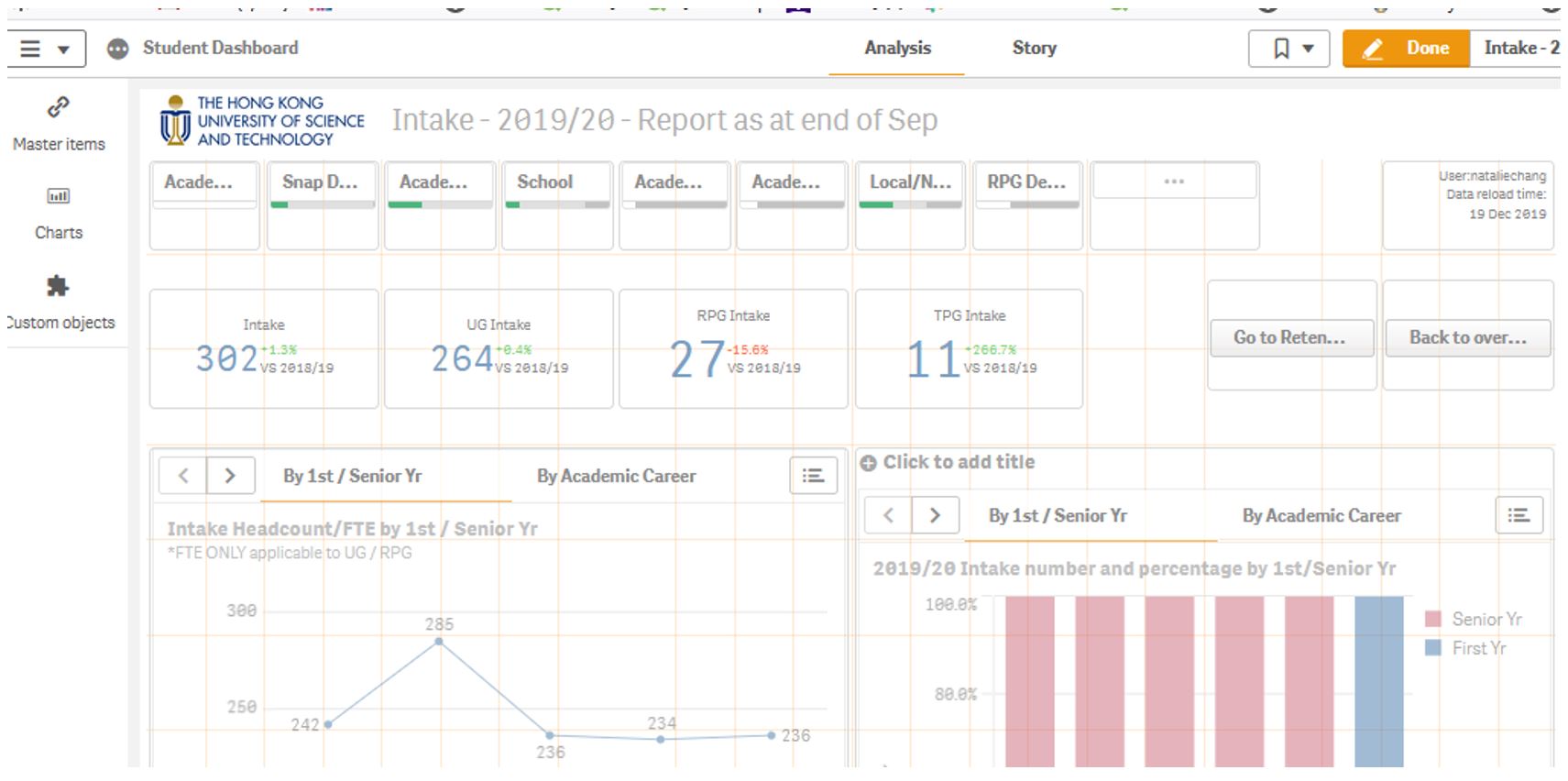This screenshot has width=1568, height=781.
Task: Select the UG Intake 264 KPI
Action: point(499,348)
